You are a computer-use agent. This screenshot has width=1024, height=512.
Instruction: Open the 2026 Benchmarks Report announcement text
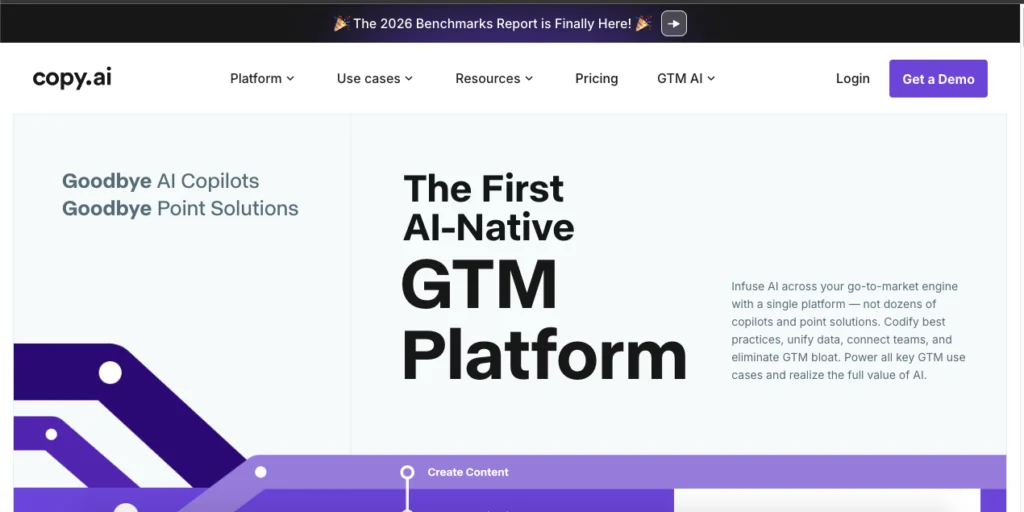(492, 24)
